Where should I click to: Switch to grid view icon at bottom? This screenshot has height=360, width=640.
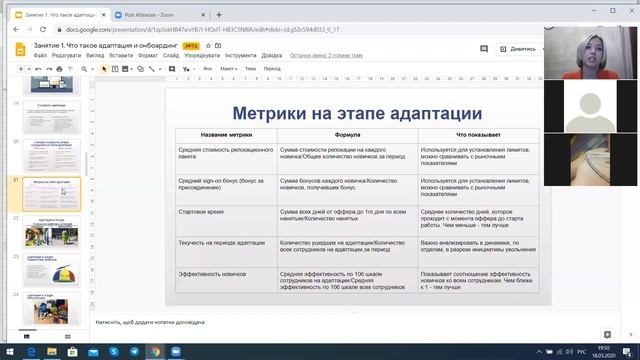point(68,336)
